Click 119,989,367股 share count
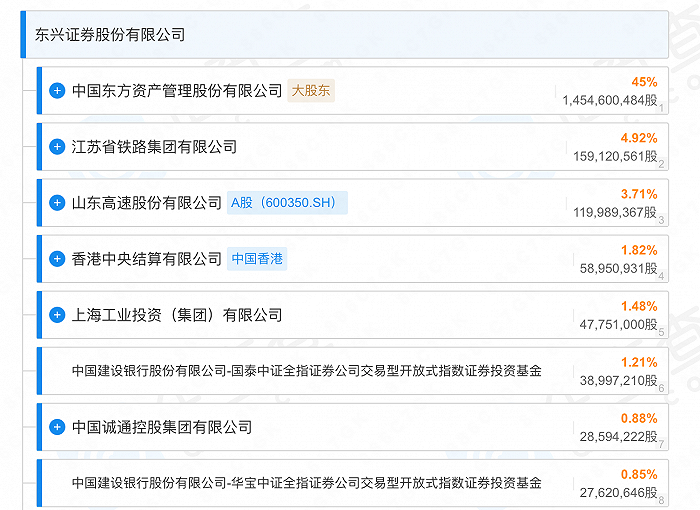This screenshot has height=510, width=700. point(615,212)
